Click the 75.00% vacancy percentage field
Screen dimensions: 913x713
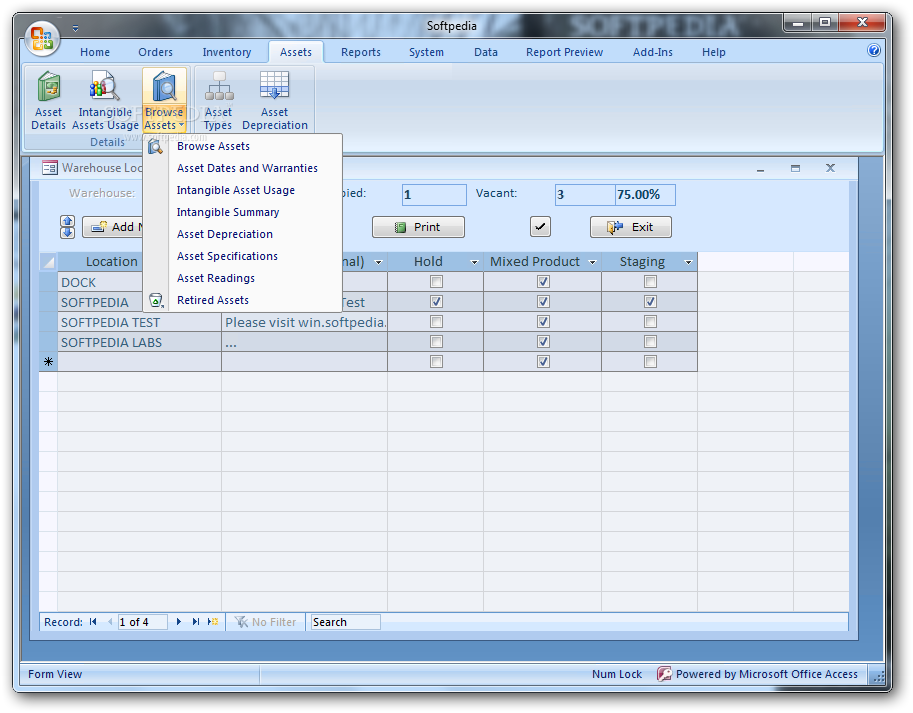tap(645, 194)
